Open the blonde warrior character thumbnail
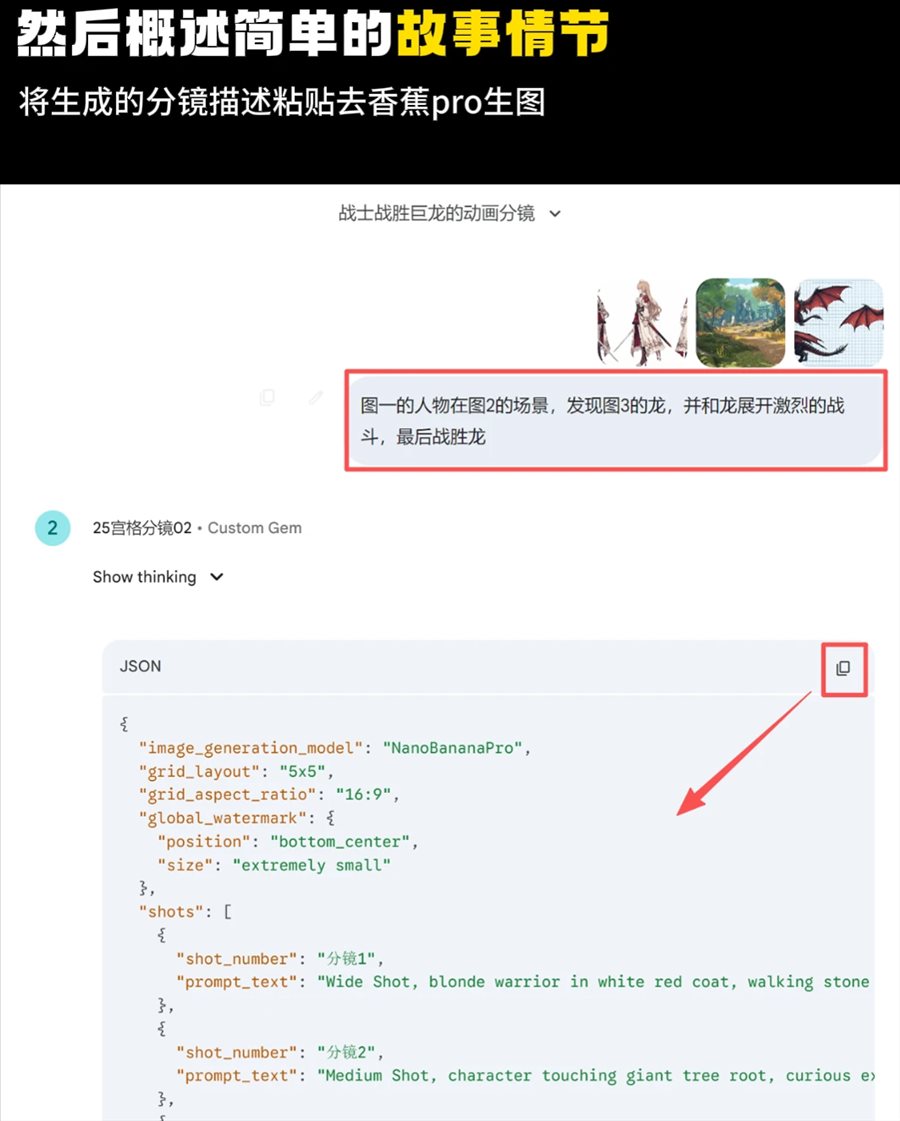The height and width of the screenshot is (1121, 900). tap(643, 322)
